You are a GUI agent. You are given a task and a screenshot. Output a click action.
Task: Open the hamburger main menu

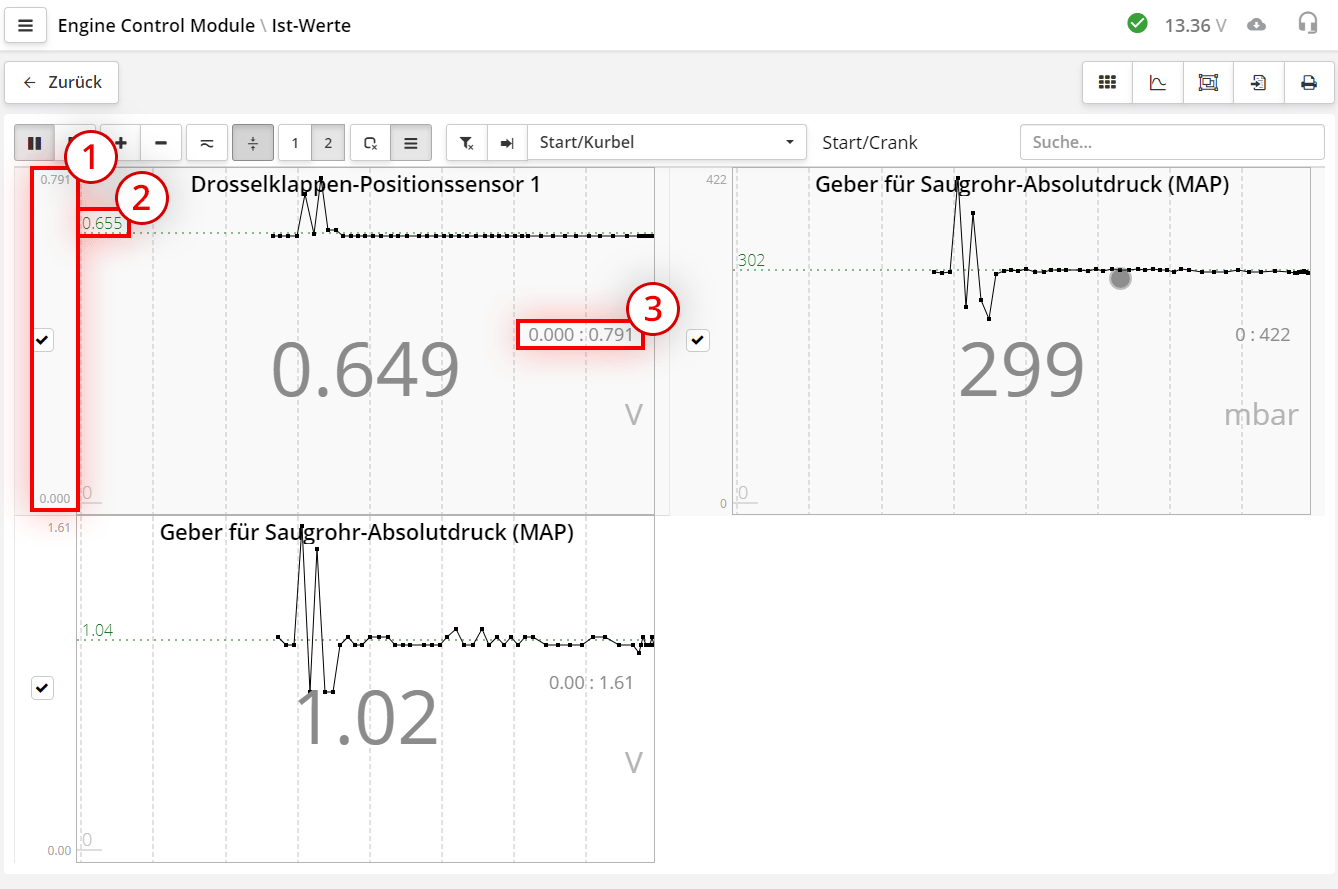[26, 25]
